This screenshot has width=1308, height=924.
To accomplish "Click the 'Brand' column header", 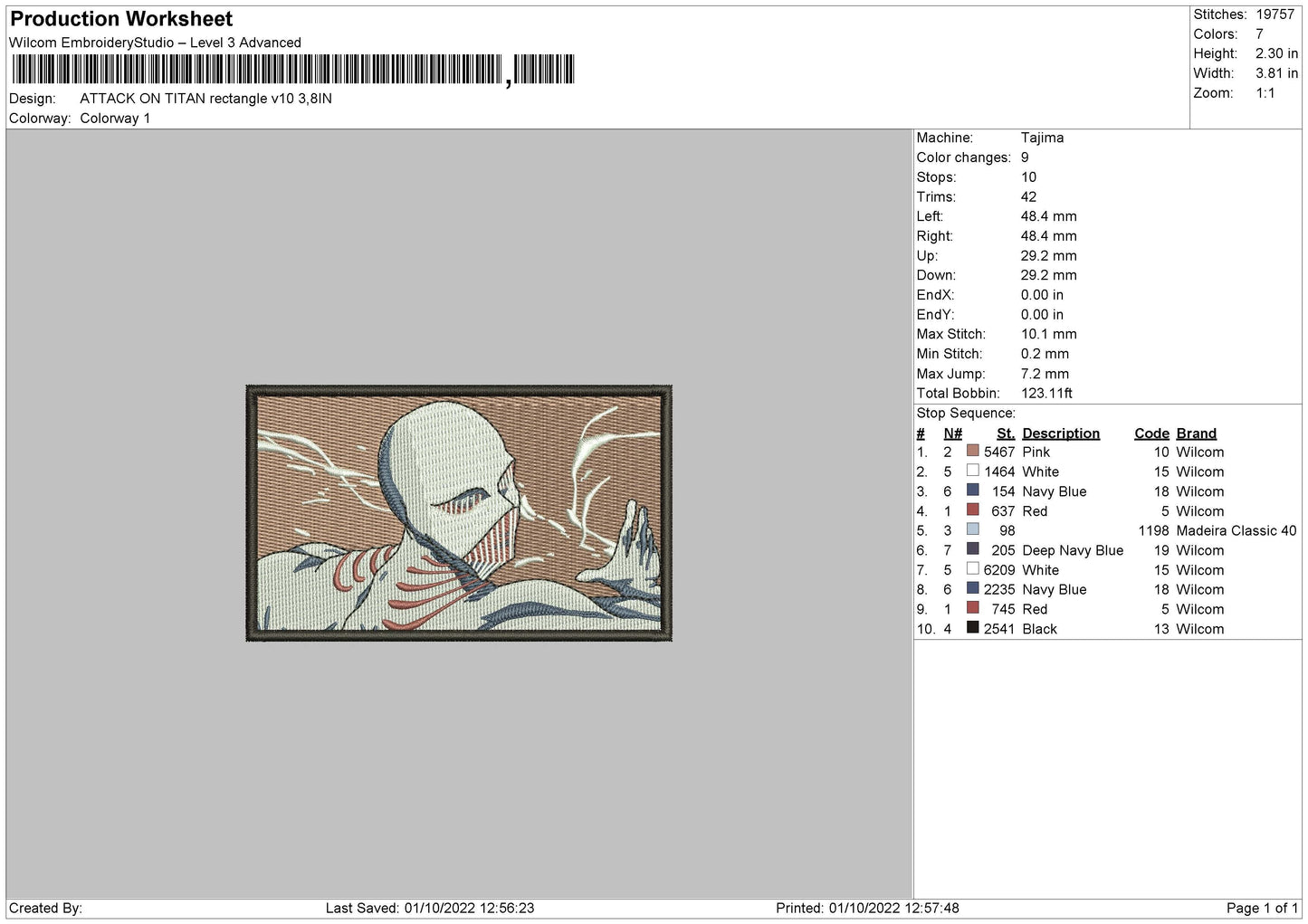I will [1196, 433].
